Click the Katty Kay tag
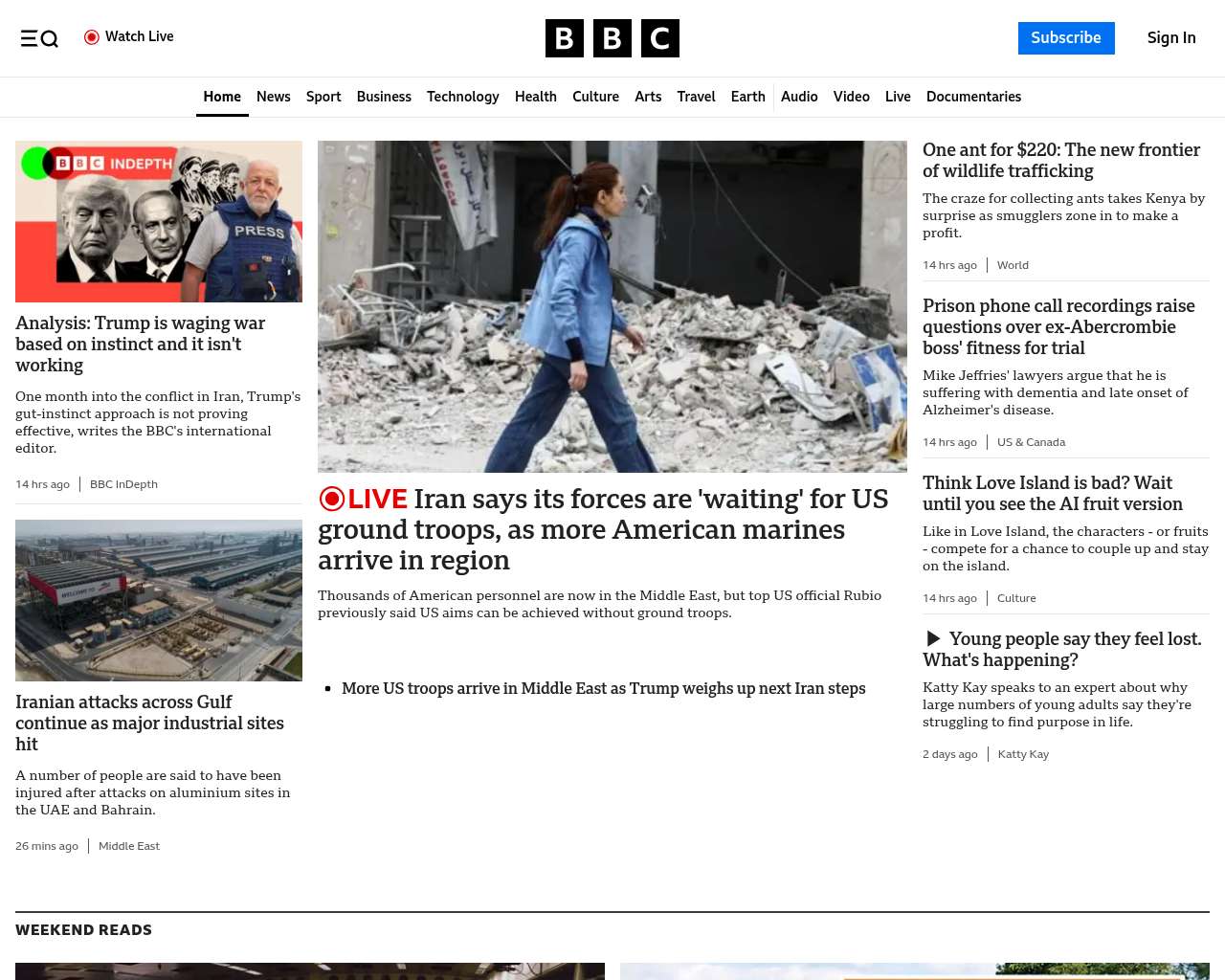This screenshot has width=1225, height=980. [x=1023, y=754]
